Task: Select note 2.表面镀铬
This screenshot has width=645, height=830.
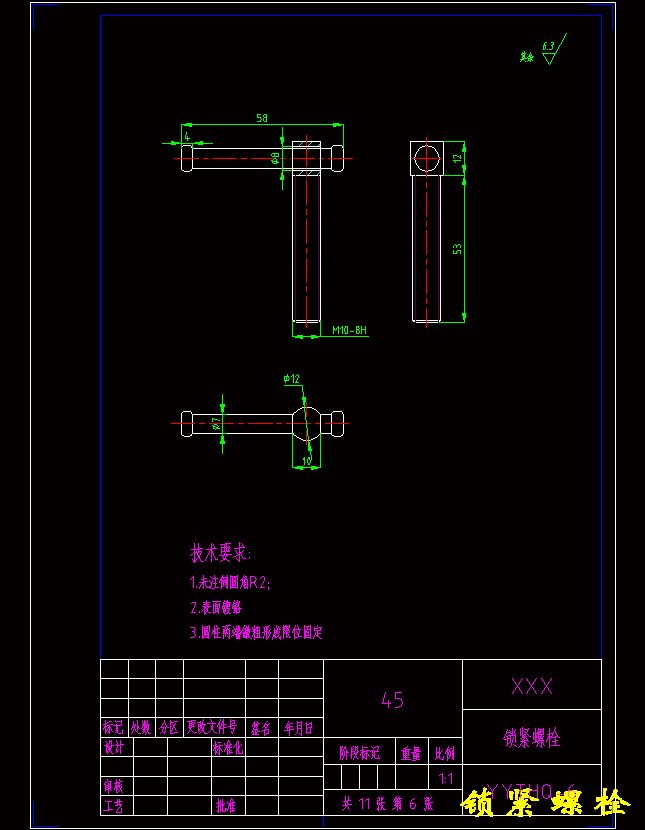Action: click(216, 608)
